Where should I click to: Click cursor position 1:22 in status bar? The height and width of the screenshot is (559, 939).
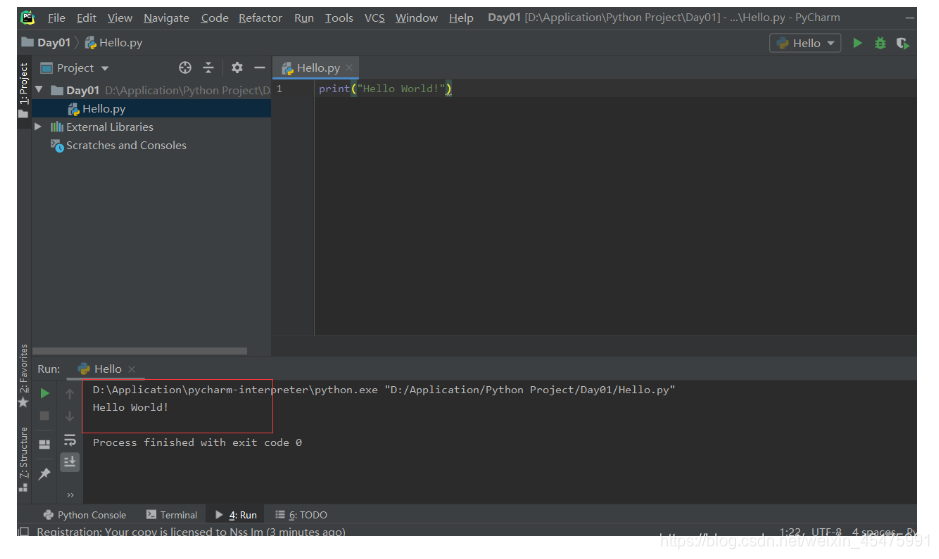pos(790,531)
